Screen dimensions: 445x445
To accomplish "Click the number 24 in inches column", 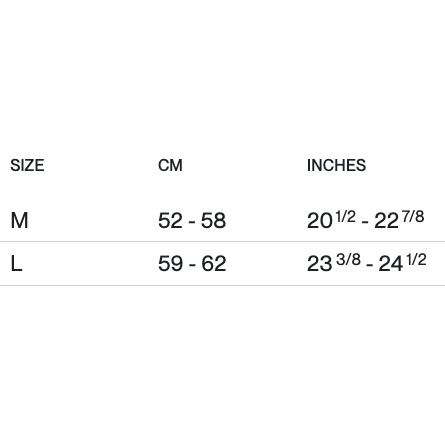I will 391,264.
